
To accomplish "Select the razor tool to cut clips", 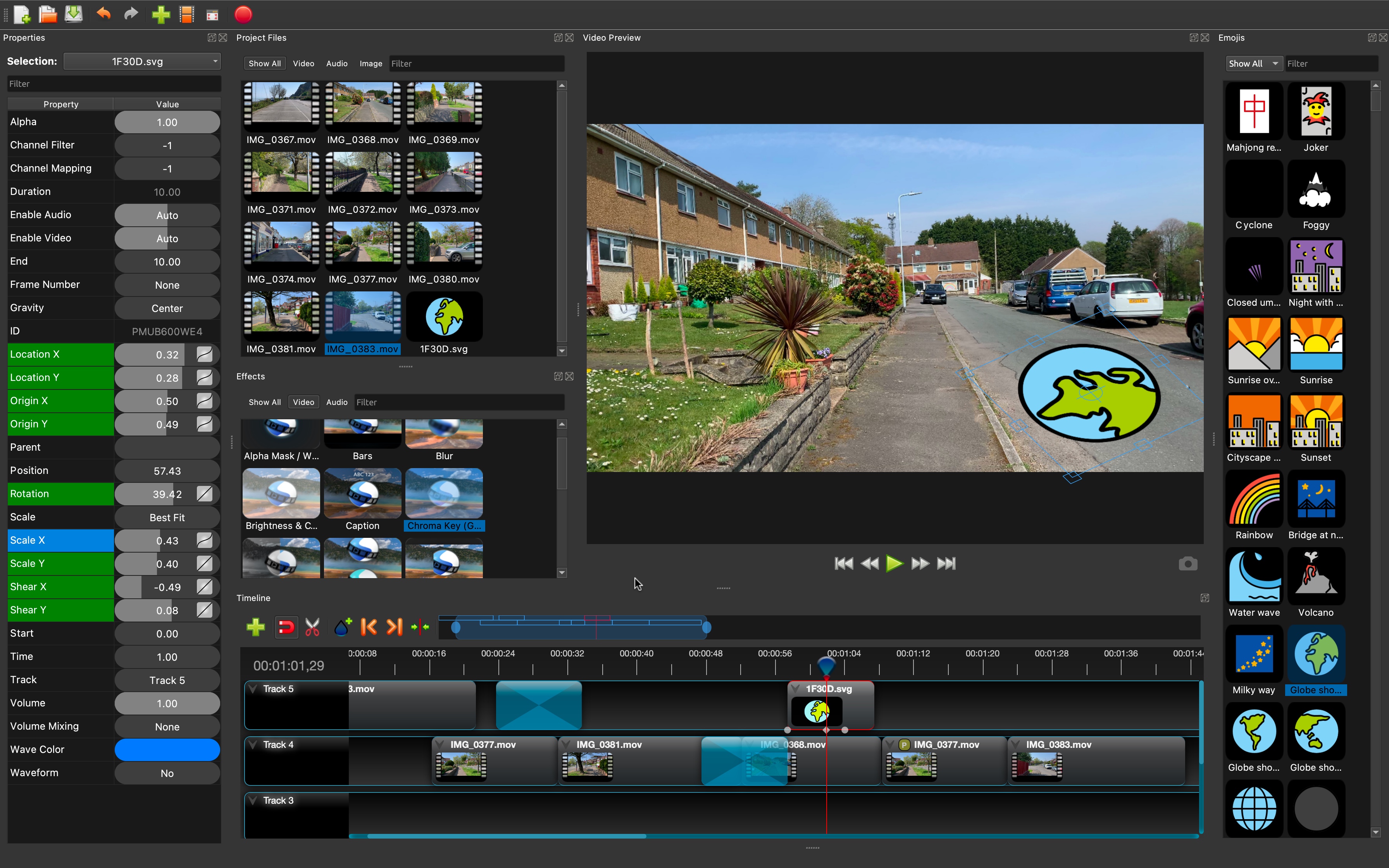I will tap(312, 627).
